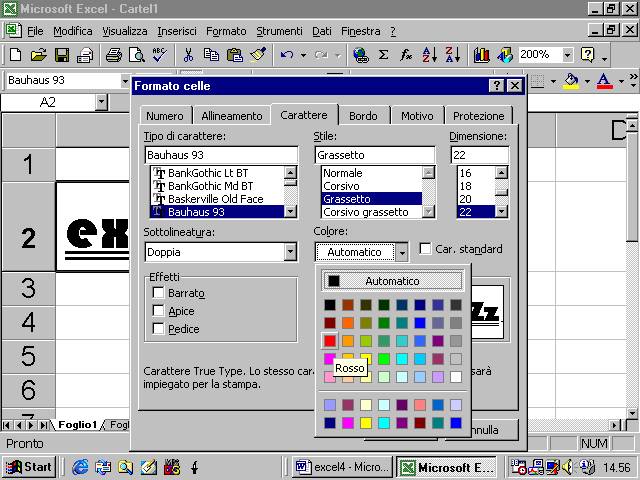Click the New workbook icon
640x480 pixels.
pos(15,54)
